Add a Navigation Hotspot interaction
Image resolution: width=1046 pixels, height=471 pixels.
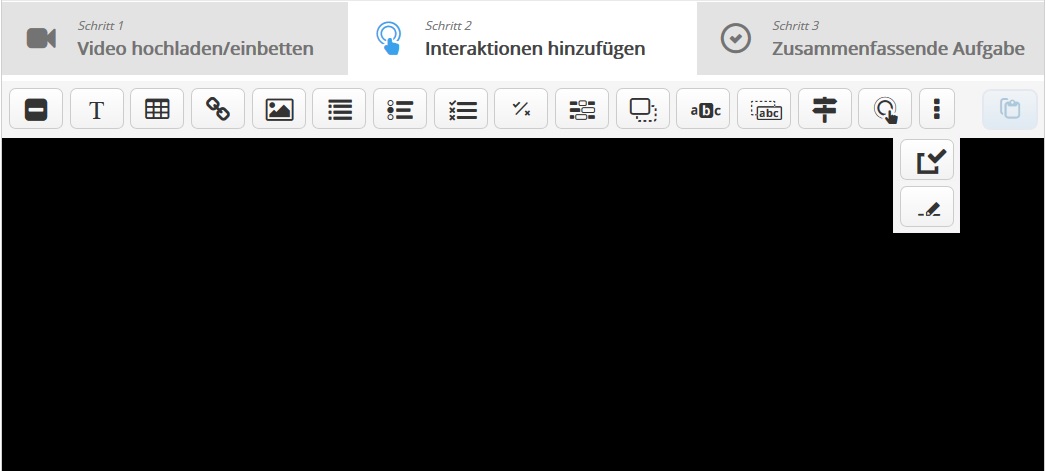tap(885, 109)
